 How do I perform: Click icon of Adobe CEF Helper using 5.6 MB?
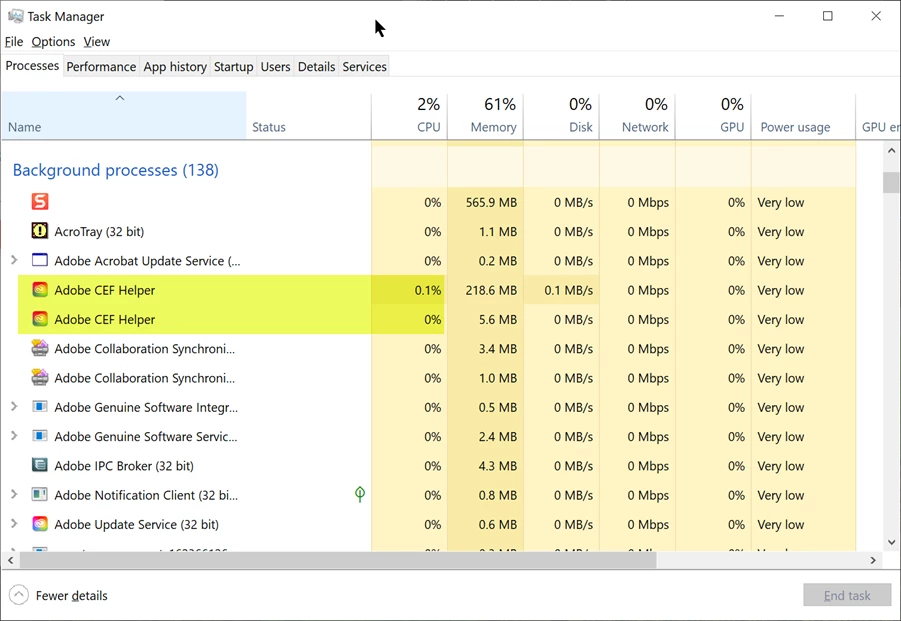coord(40,319)
